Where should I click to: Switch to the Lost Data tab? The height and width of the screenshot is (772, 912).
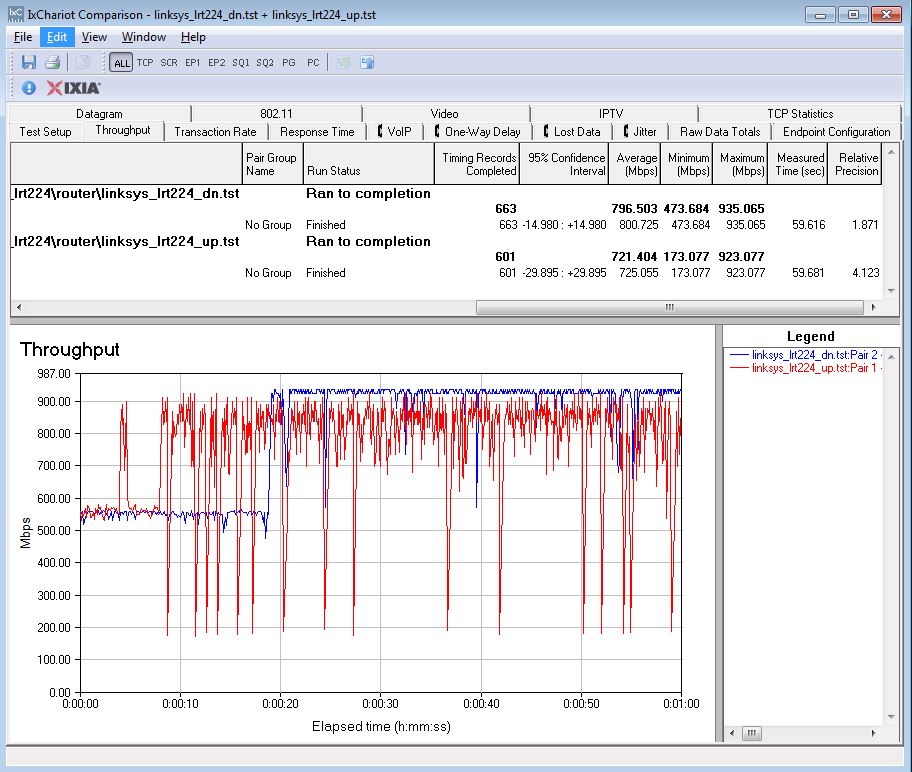(x=572, y=132)
